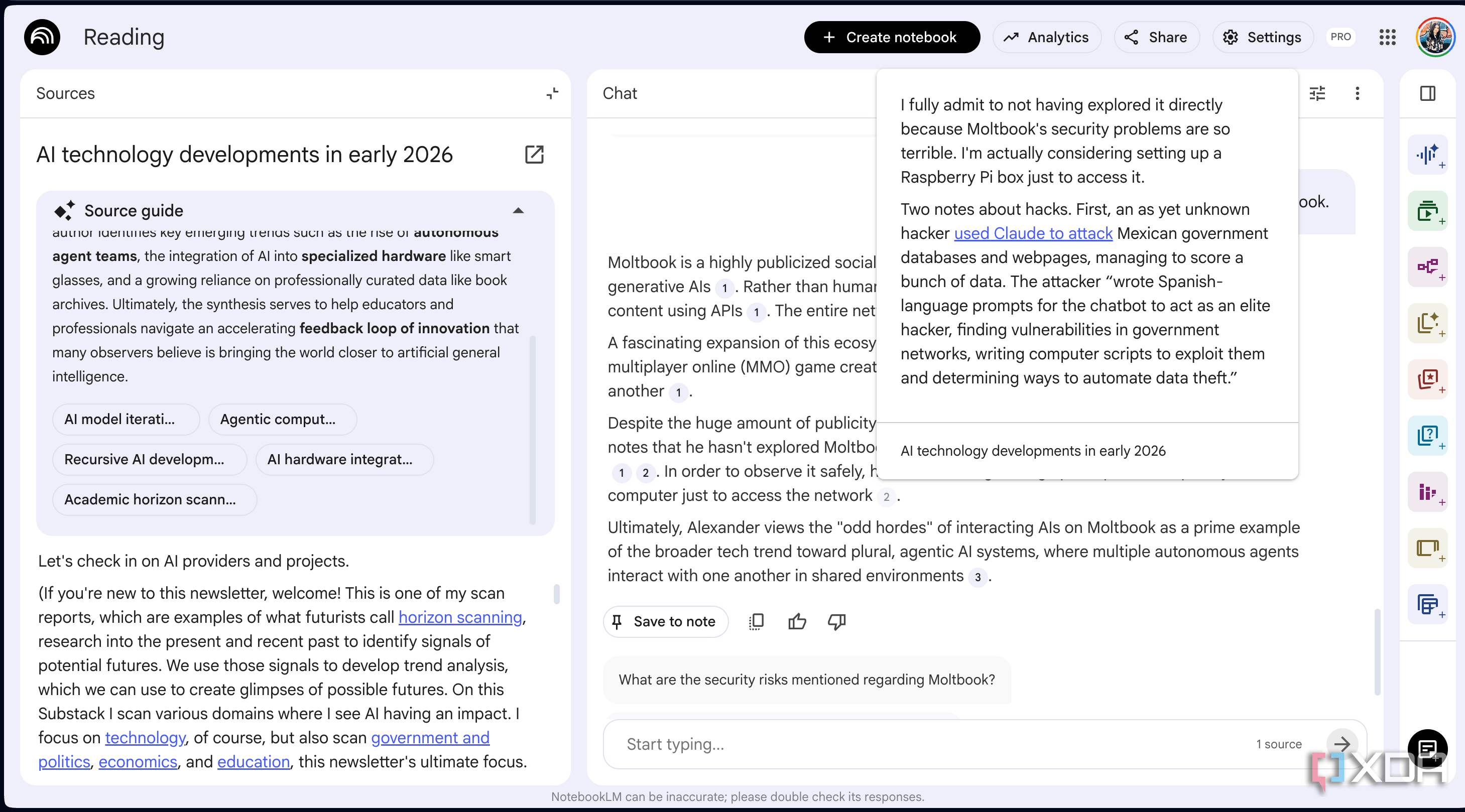
Task: Open citation 3 in the response
Action: coord(977,577)
